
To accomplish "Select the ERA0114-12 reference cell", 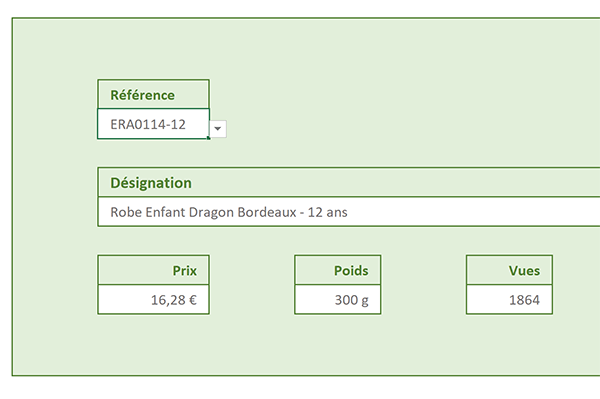I will [153, 124].
